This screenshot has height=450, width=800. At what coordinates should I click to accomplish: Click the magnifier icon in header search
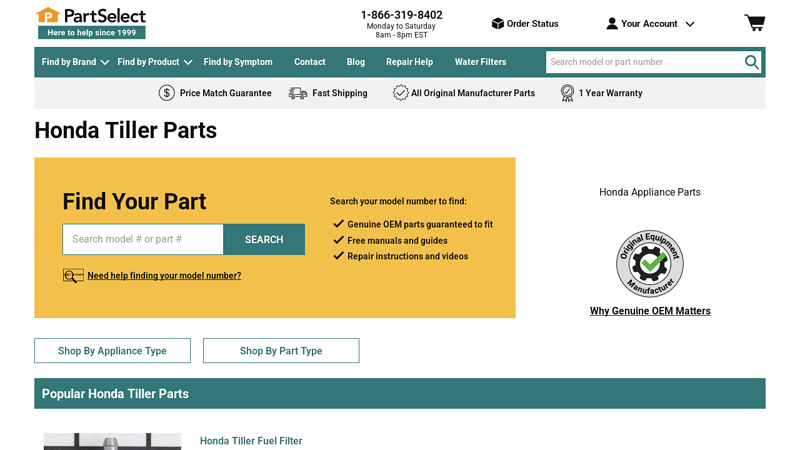point(751,62)
